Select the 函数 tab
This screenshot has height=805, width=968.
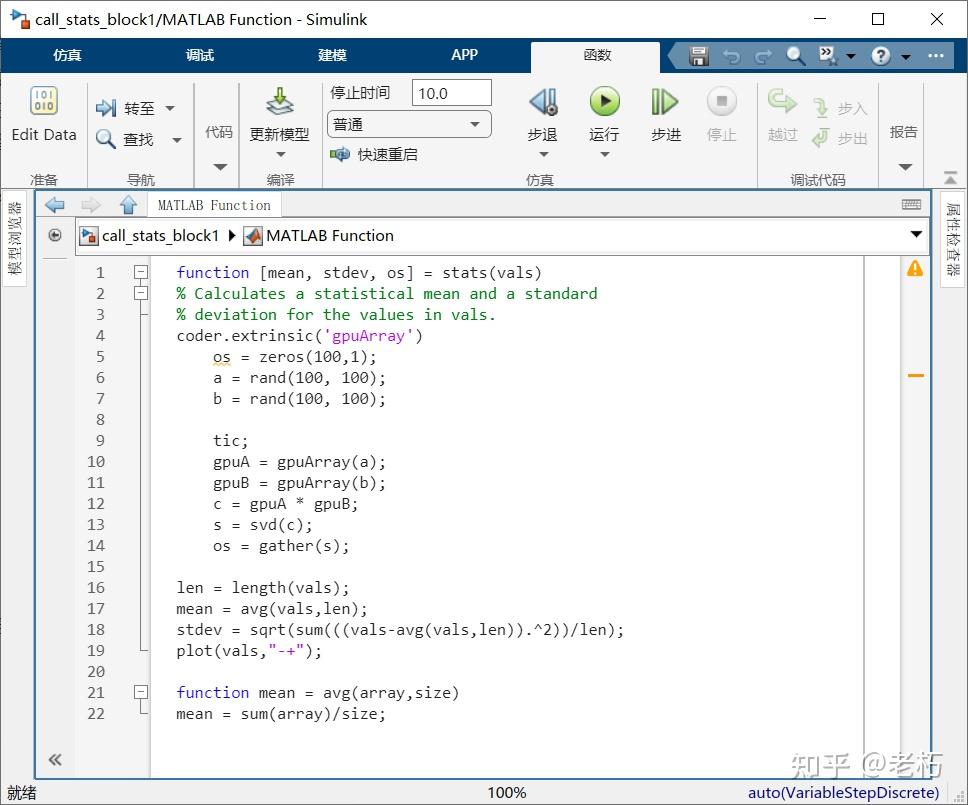coord(596,56)
